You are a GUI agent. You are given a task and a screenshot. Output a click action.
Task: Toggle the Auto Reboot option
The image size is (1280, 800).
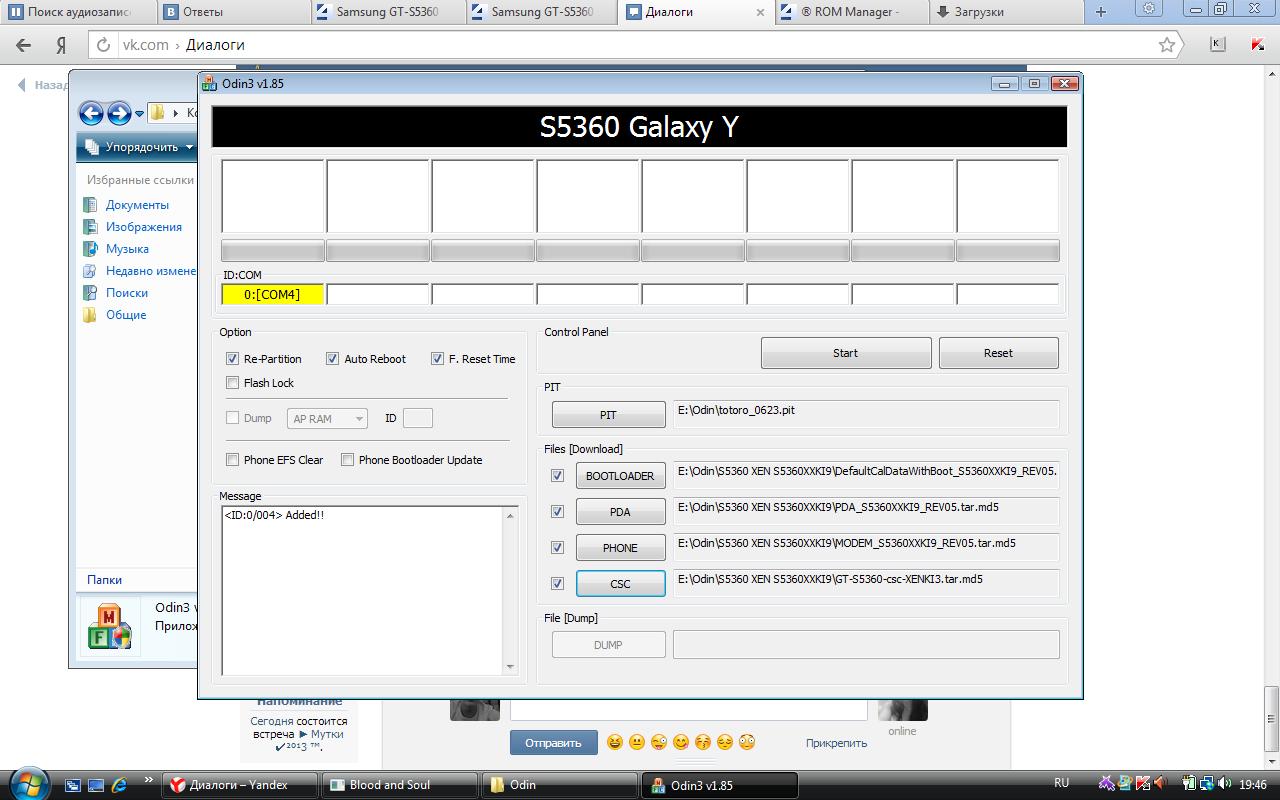(x=333, y=359)
